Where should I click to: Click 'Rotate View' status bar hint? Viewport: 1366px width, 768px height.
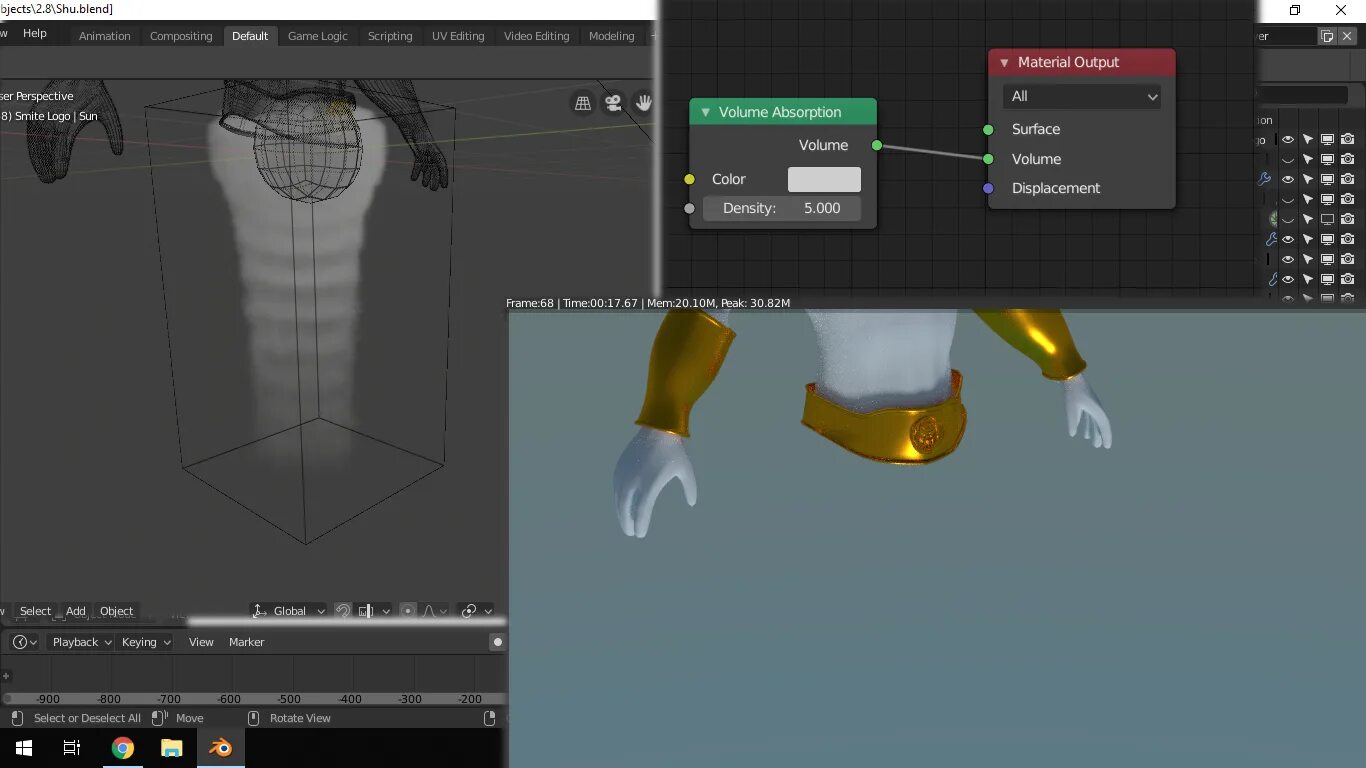(x=300, y=718)
